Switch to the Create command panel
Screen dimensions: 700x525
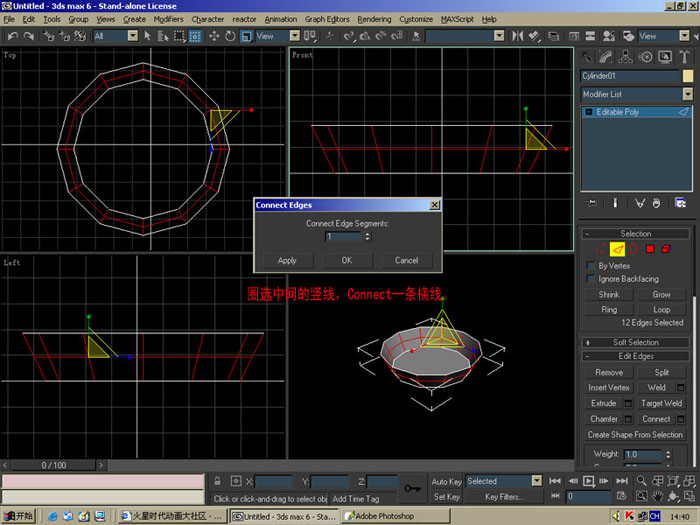click(587, 57)
